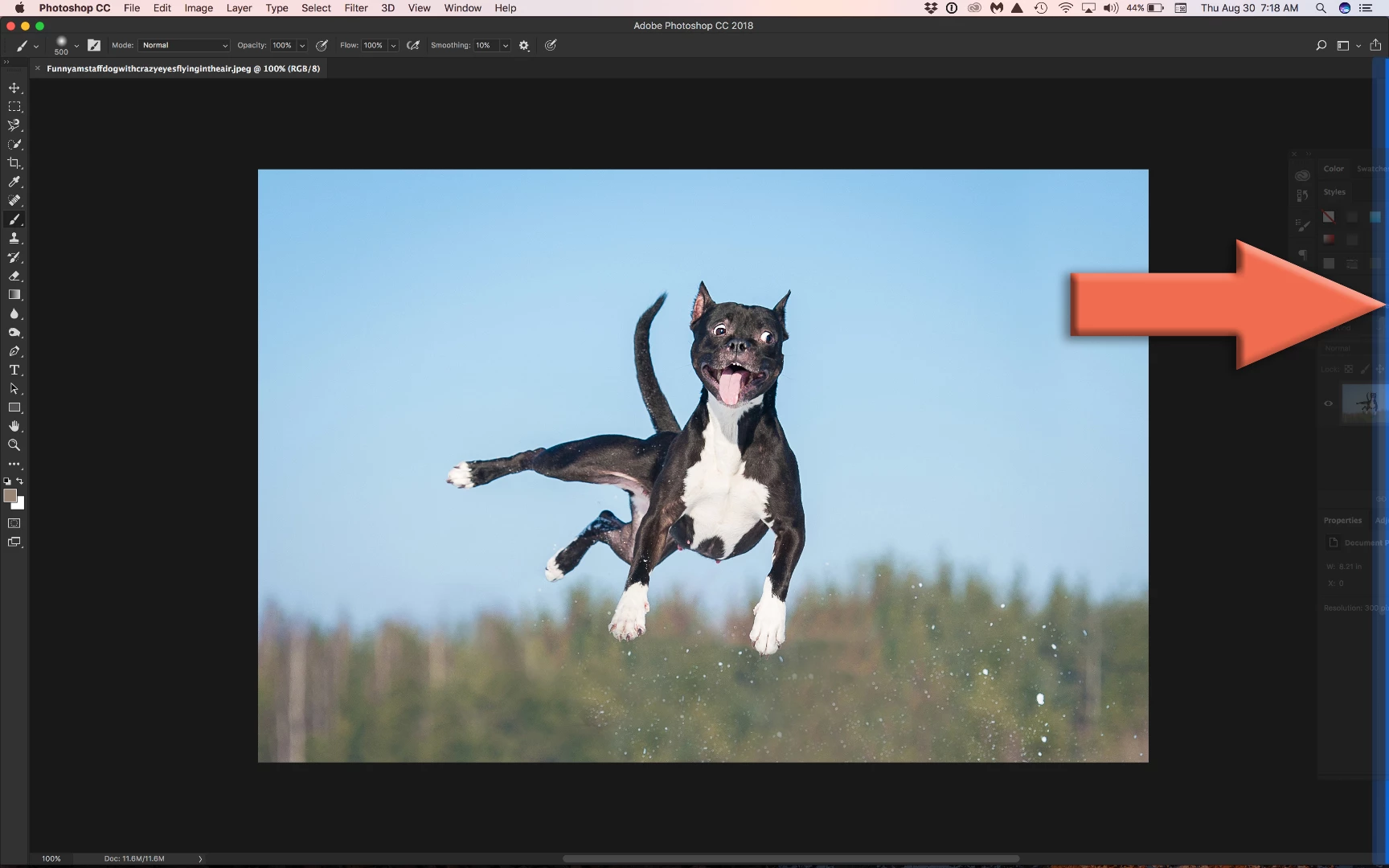Select the Lasso tool
The image size is (1389, 868).
coord(14,125)
